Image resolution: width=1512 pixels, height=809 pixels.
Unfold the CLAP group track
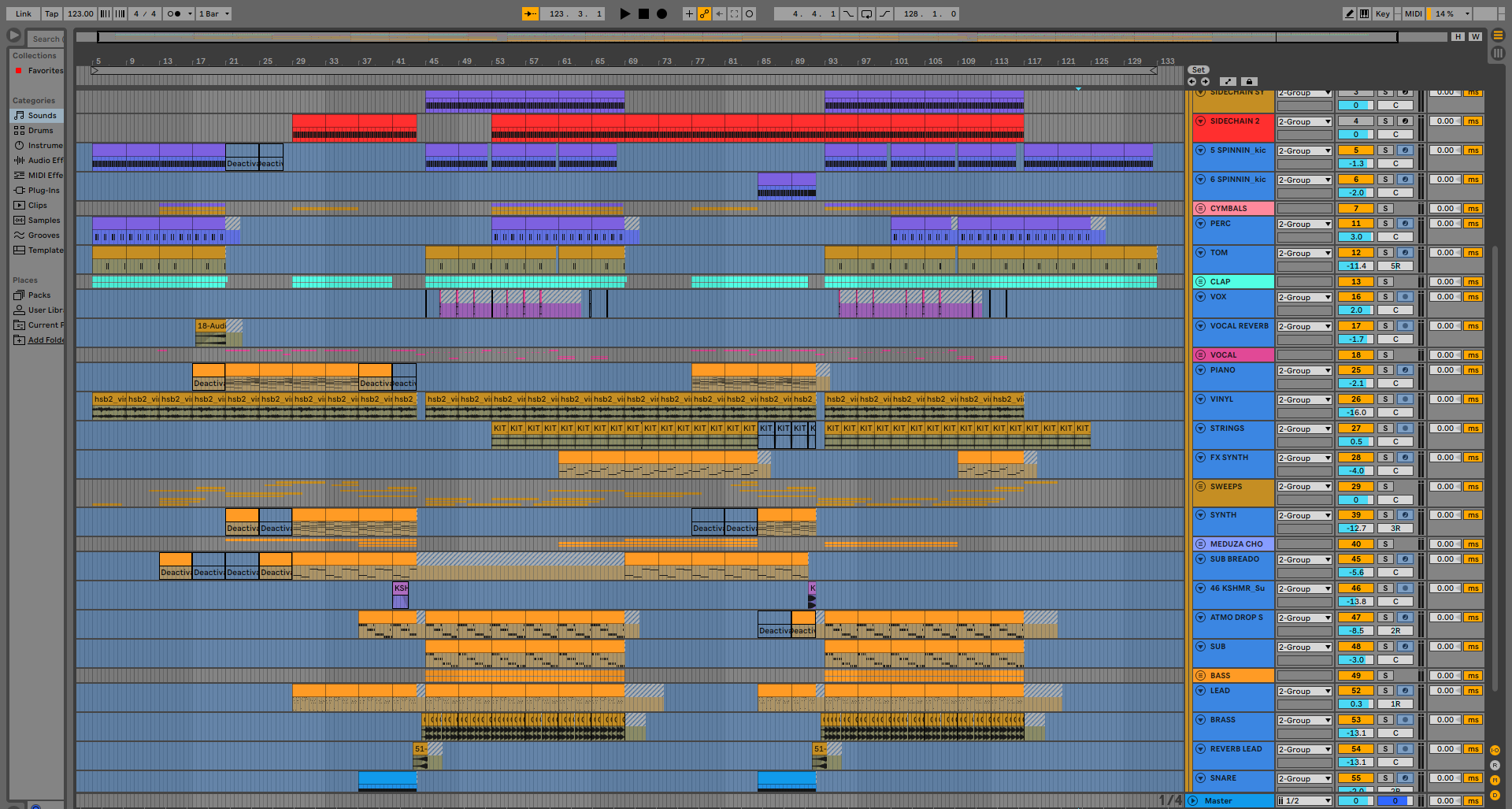pos(1200,281)
